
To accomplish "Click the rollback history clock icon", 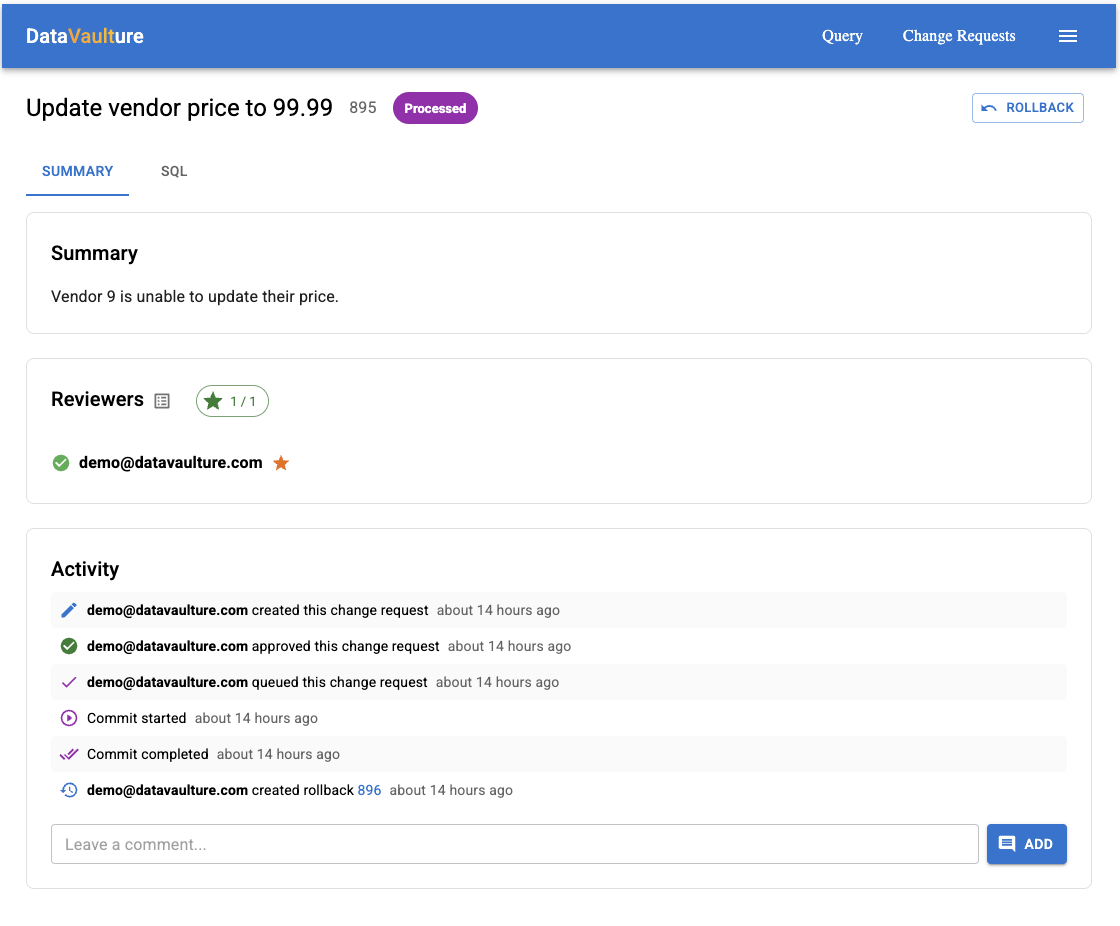I will 68,790.
